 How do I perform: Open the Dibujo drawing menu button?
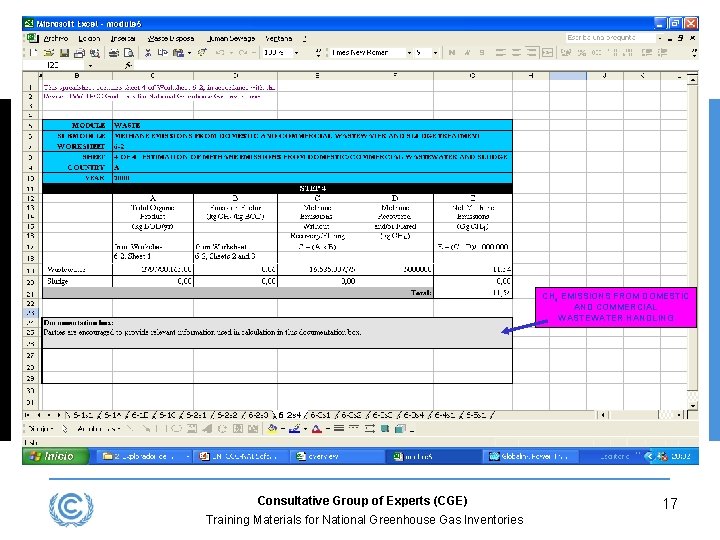pyautogui.click(x=41, y=429)
